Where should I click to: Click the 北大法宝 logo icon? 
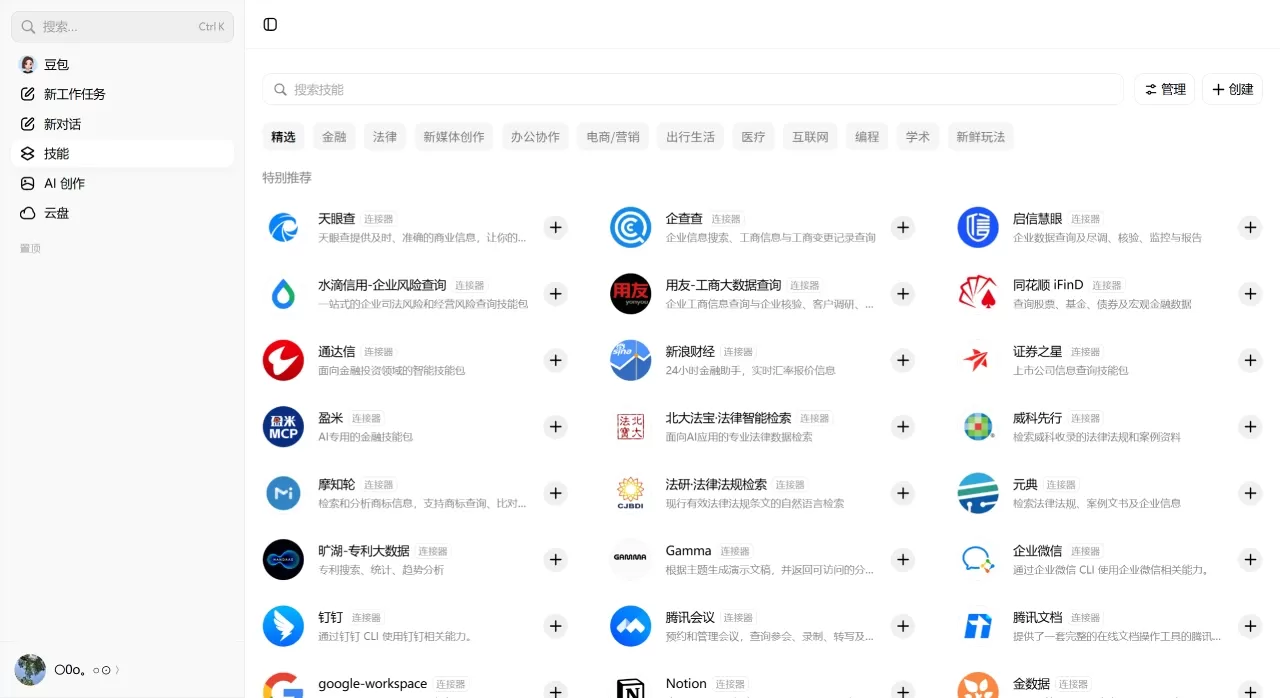coord(631,427)
